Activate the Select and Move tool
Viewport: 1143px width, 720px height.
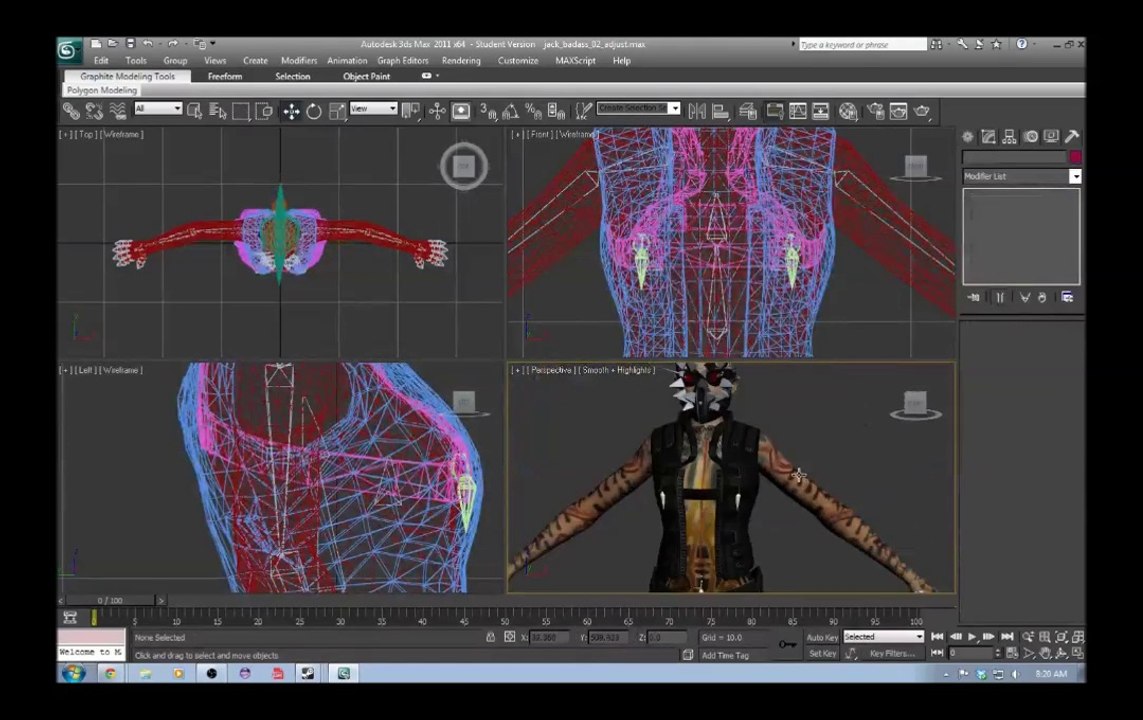pyautogui.click(x=291, y=111)
